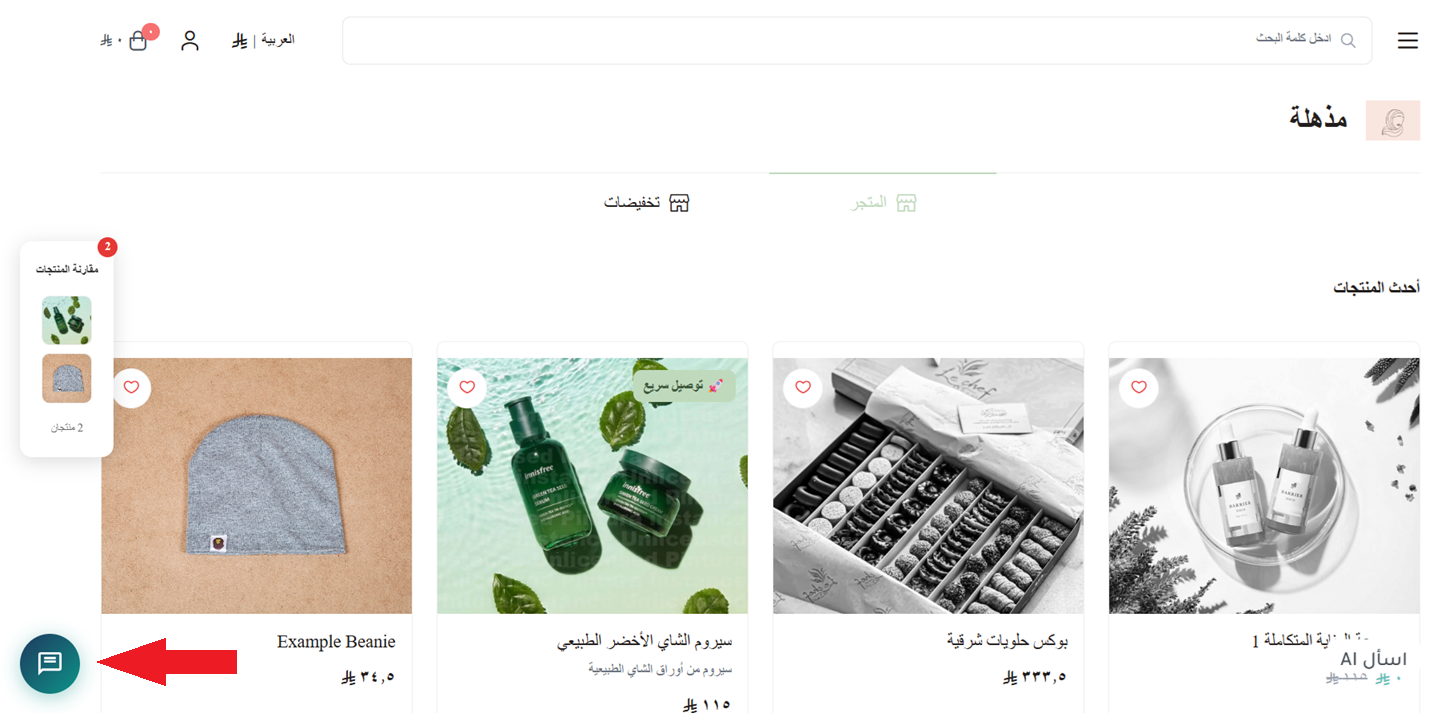1432x713 pixels.
Task: Open the hamburger menu icon
Action: click(1407, 40)
